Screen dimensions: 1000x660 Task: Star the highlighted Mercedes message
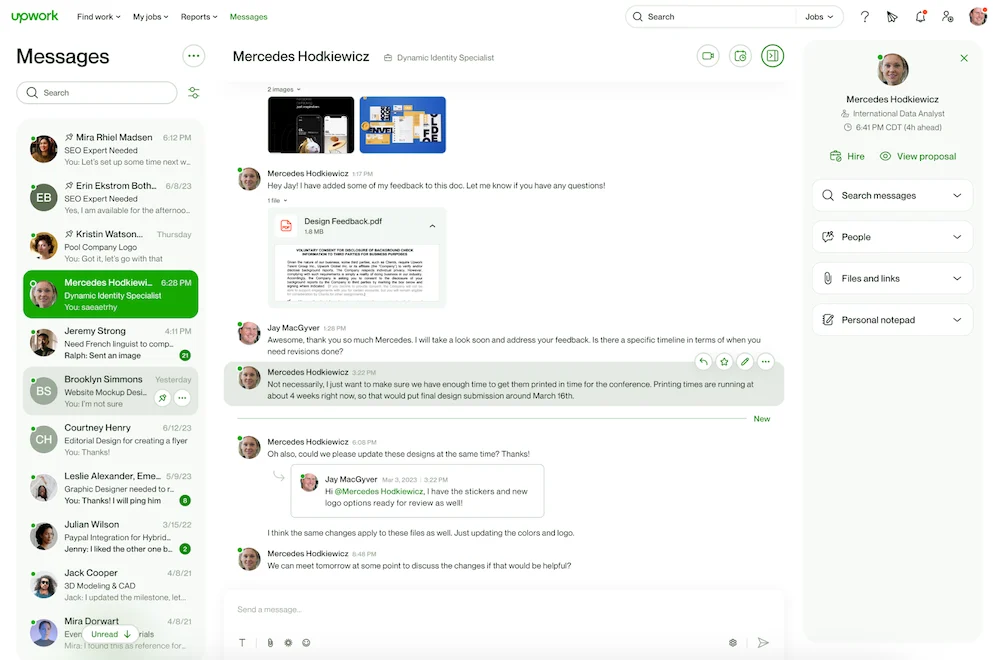pyautogui.click(x=724, y=362)
